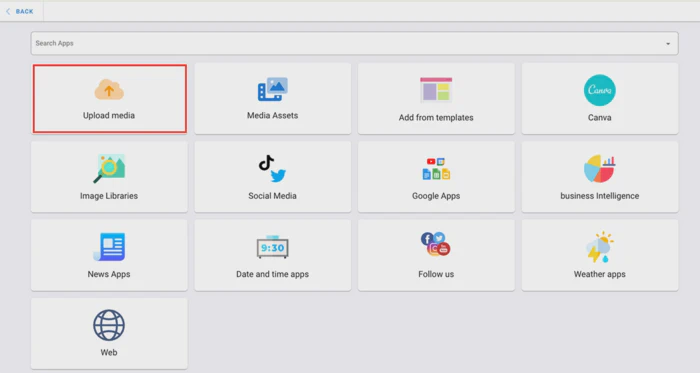Viewport: 700px width, 373px height.
Task: Select the Google Apps icon
Action: [436, 169]
